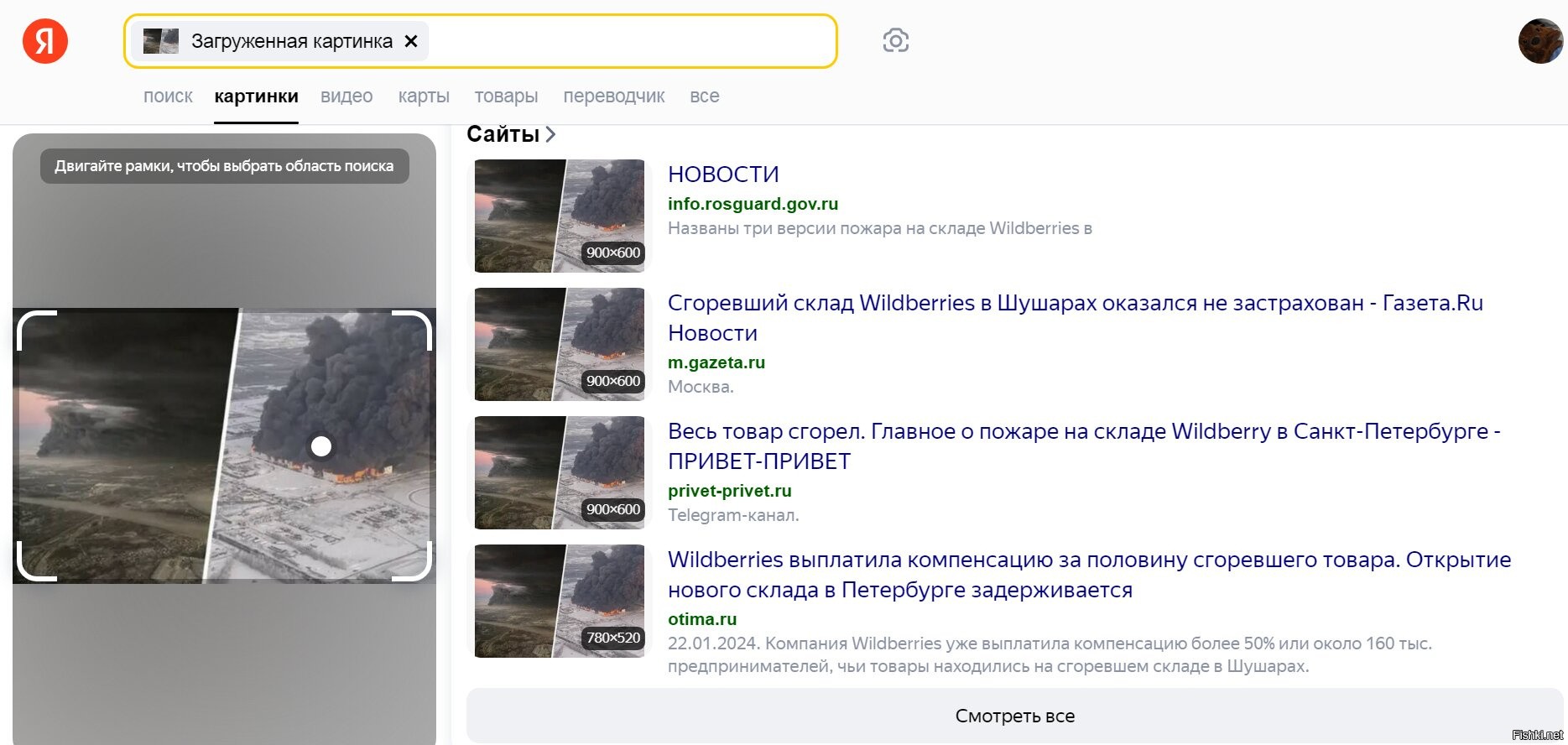Image resolution: width=1568 pixels, height=745 pixels.
Task: Open the карты tab
Action: [x=424, y=96]
